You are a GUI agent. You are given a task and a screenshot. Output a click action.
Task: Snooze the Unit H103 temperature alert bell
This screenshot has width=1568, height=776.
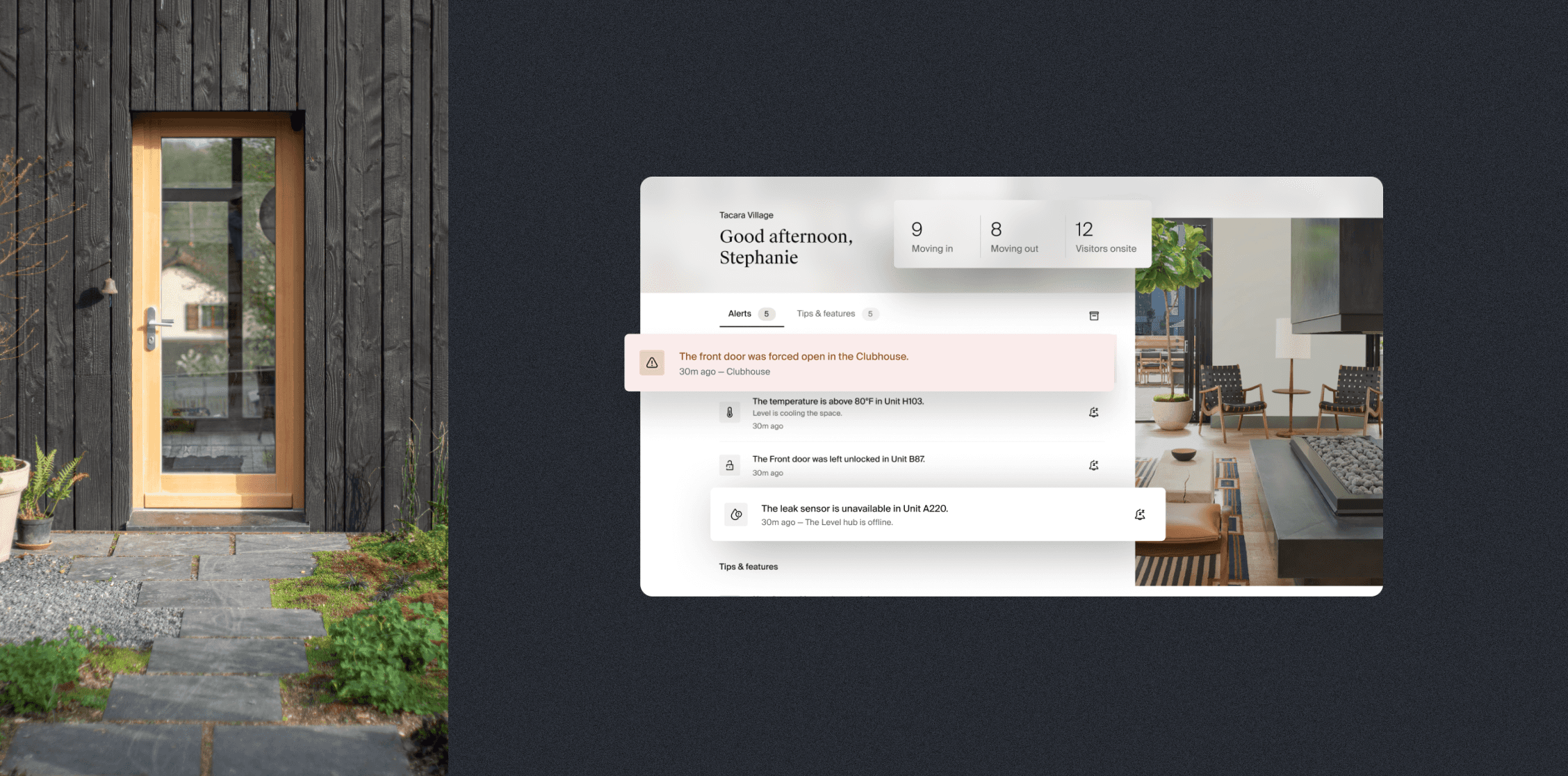(1093, 412)
